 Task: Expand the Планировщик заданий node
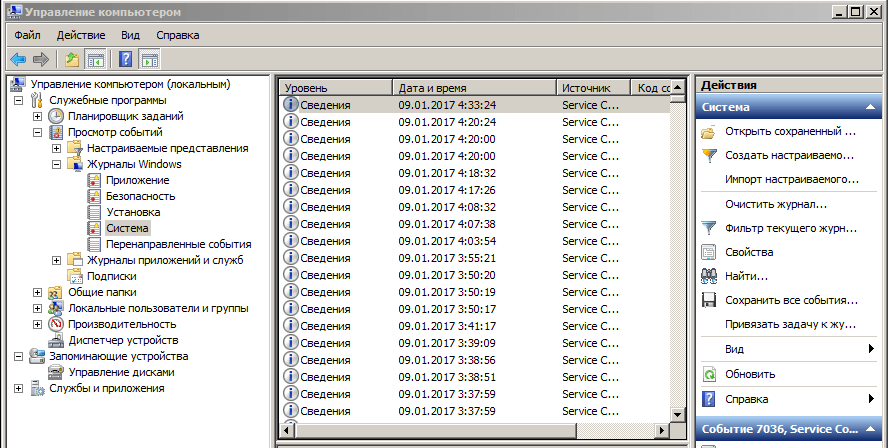pos(37,116)
